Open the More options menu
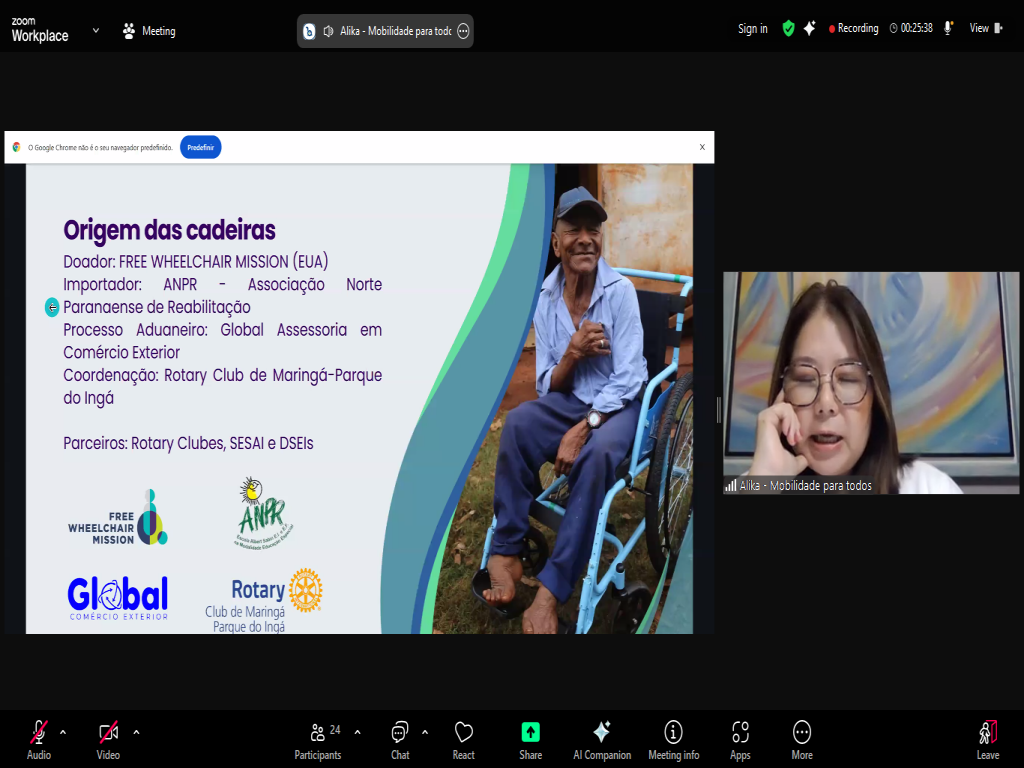Viewport: 1024px width, 768px height. (x=801, y=738)
